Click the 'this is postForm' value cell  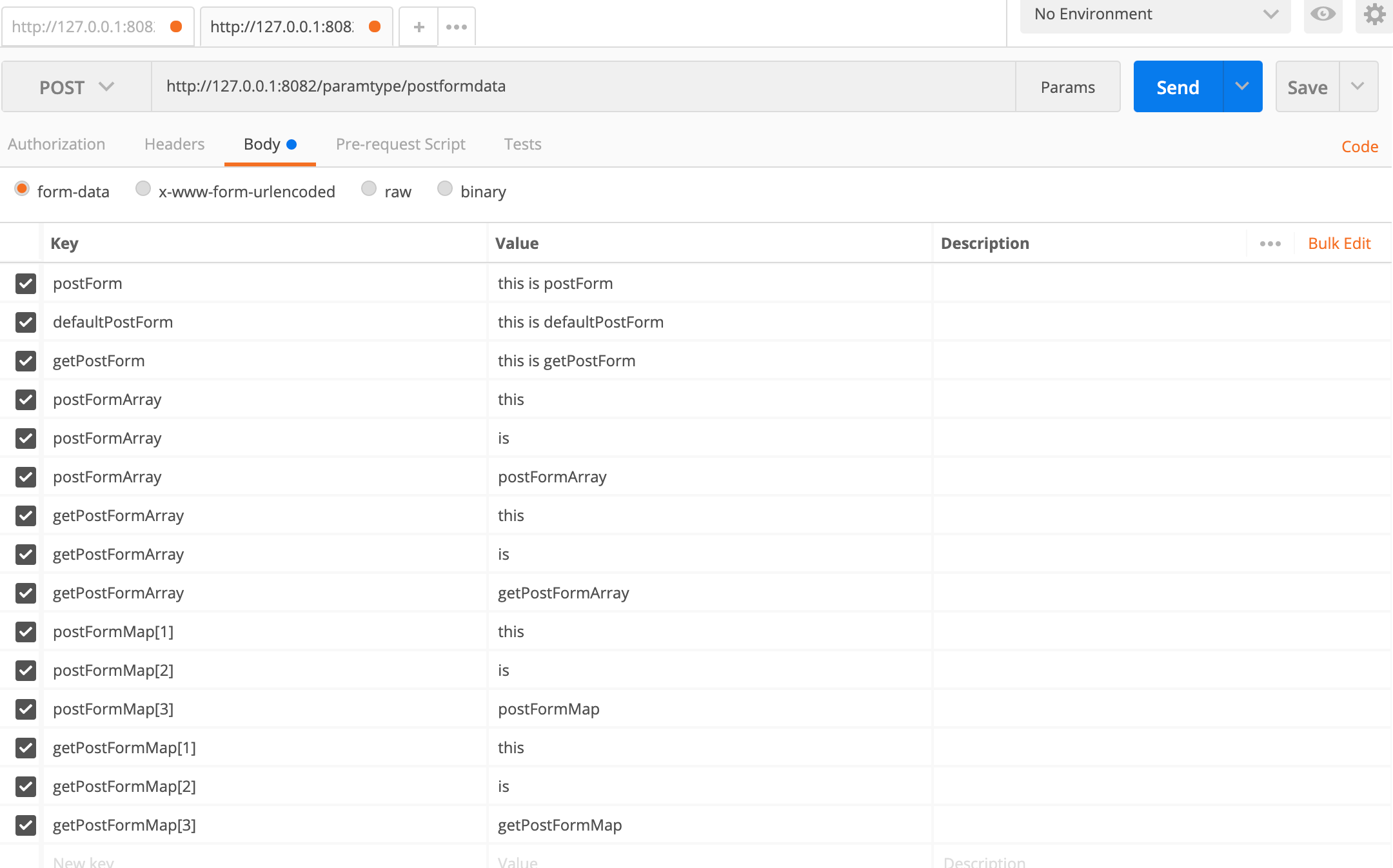coord(710,283)
